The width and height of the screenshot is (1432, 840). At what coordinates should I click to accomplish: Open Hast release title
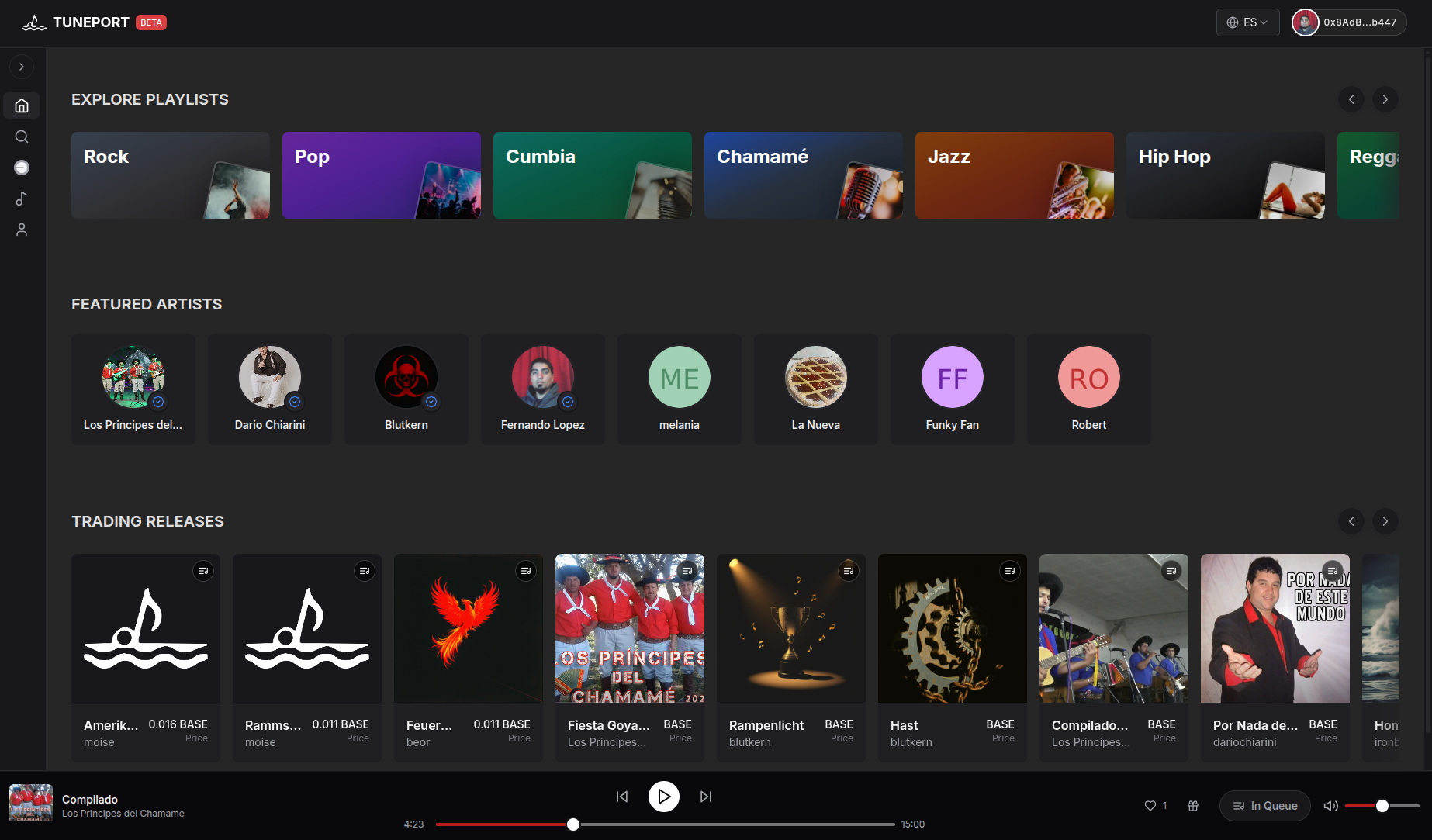coord(905,725)
